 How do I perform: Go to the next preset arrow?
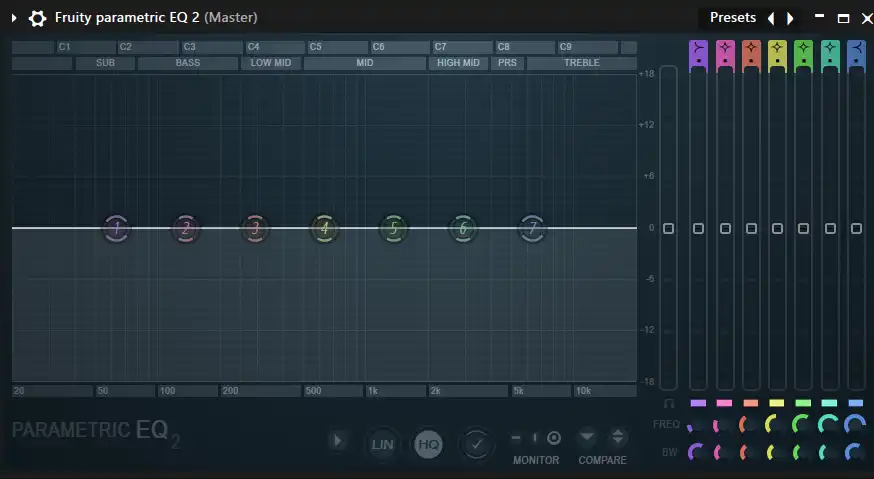[x=790, y=18]
